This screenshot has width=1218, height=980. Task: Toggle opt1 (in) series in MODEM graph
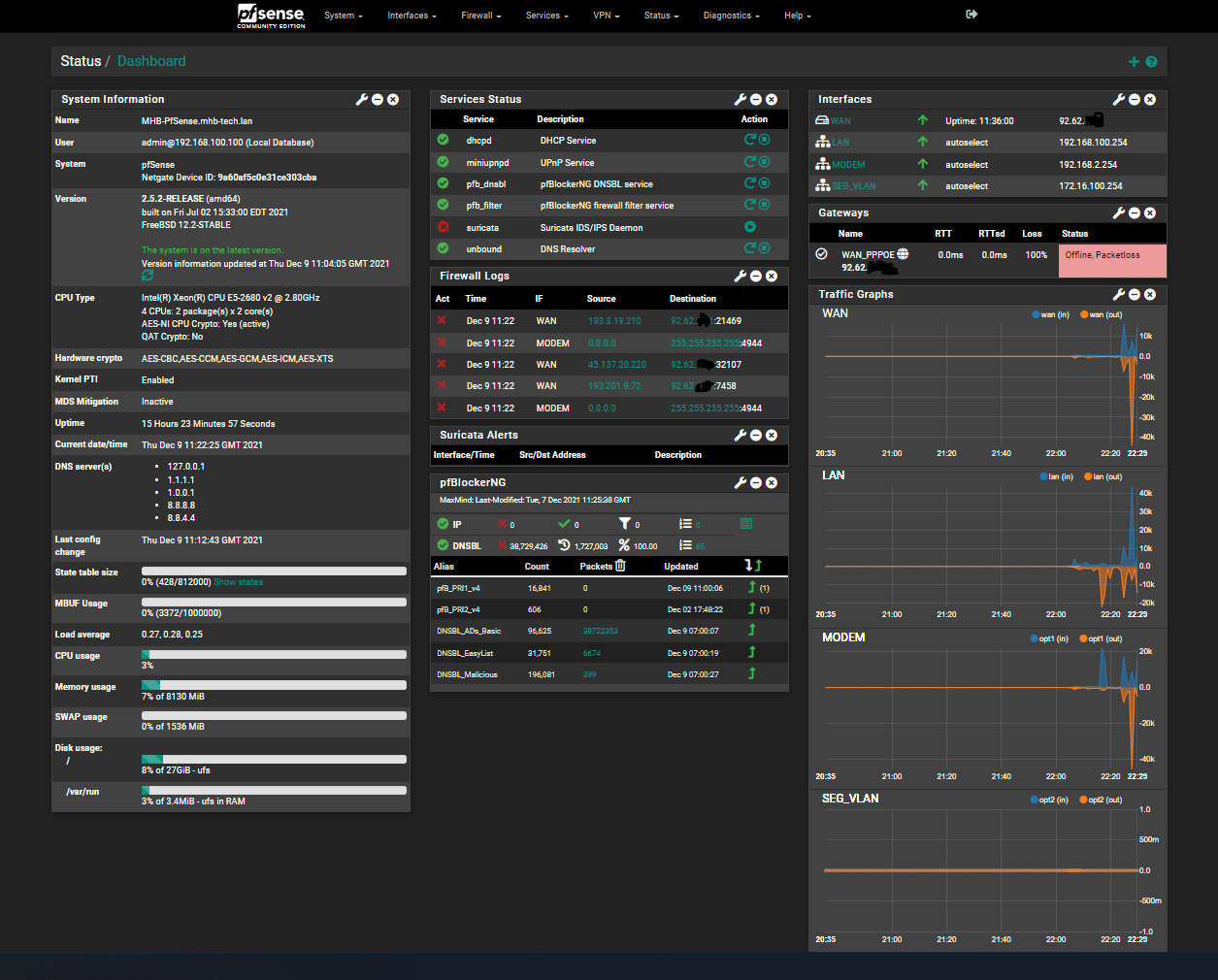(x=1049, y=638)
